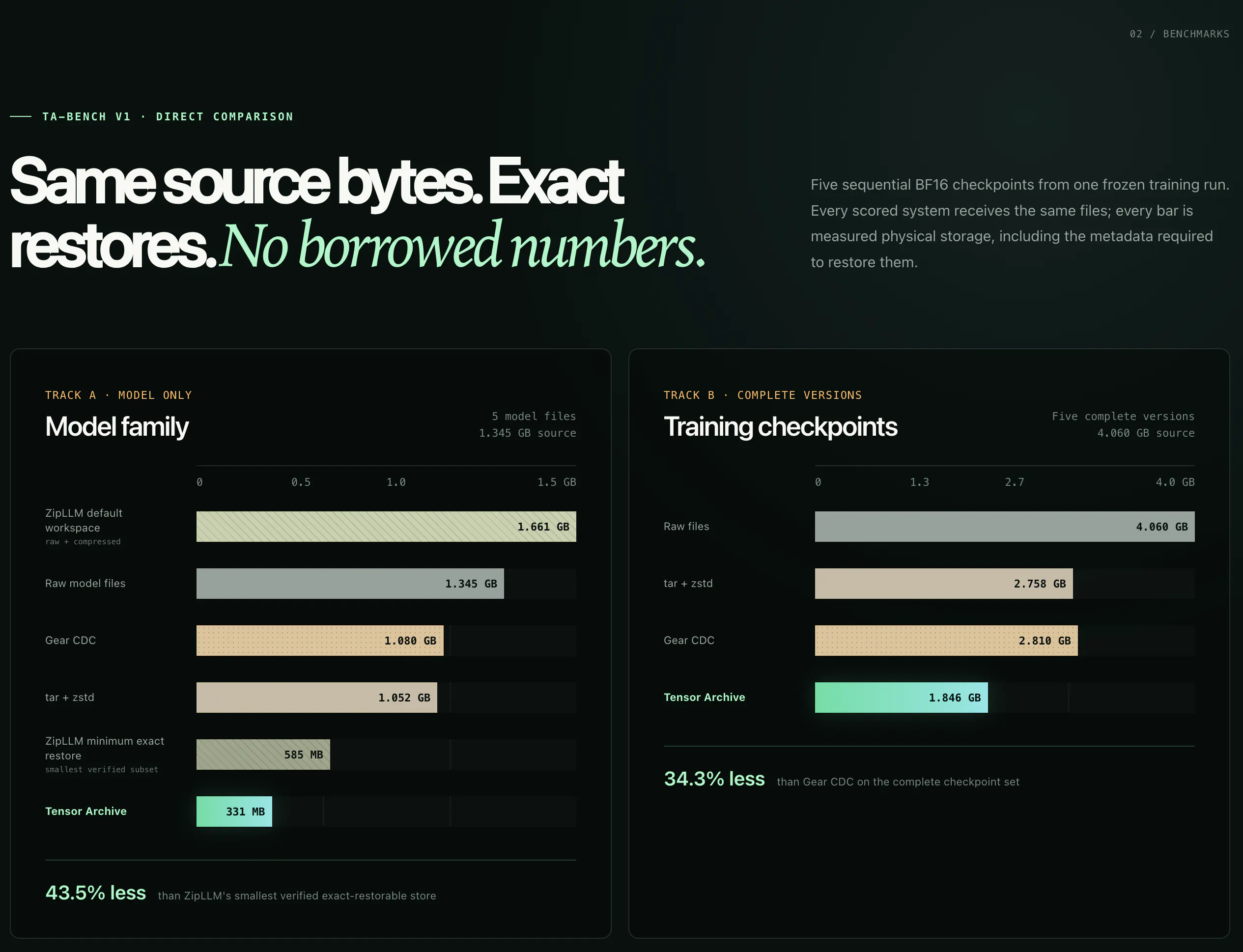
Task: Click the 'raw + compressed' sublabel
Action: [83, 542]
